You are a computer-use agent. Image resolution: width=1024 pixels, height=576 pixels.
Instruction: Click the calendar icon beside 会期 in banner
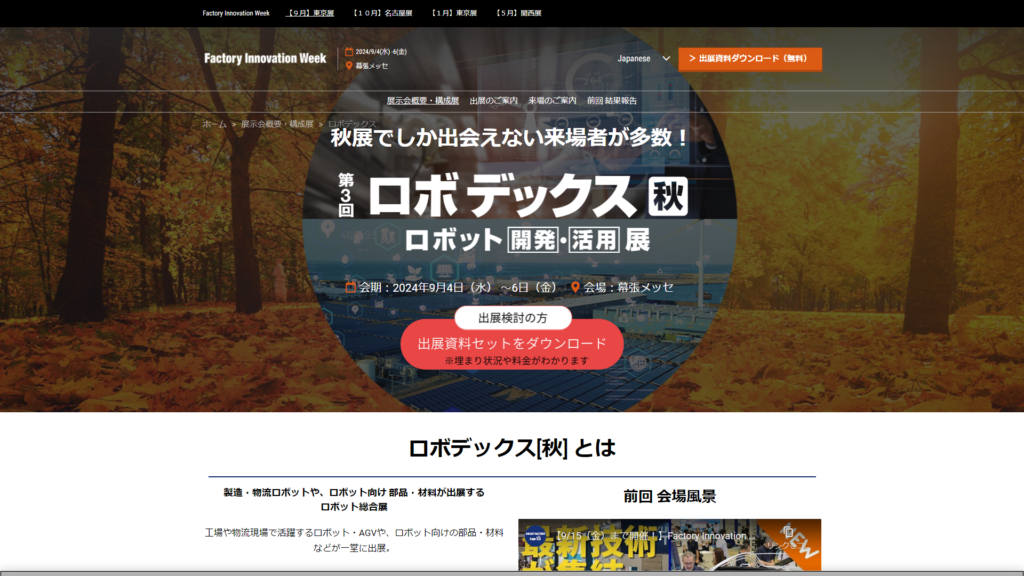point(351,287)
